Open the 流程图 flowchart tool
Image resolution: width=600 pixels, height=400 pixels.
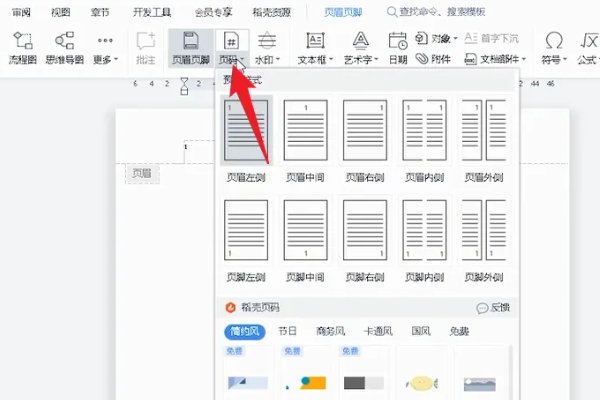click(23, 48)
